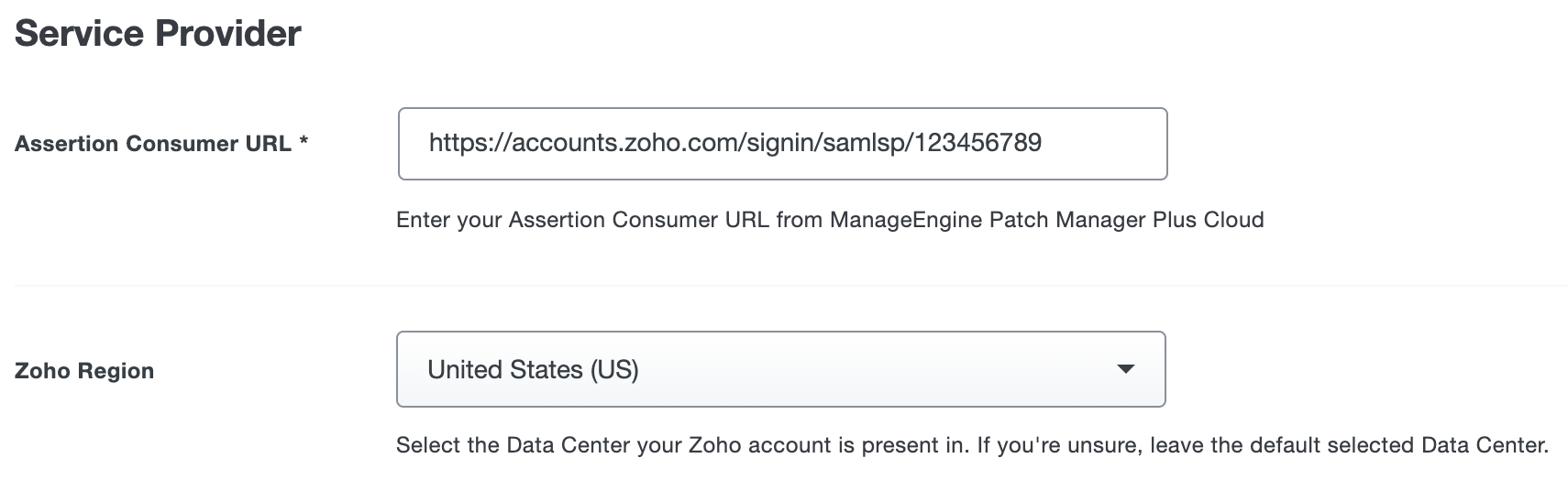Click the Service Provider heading

158,34
